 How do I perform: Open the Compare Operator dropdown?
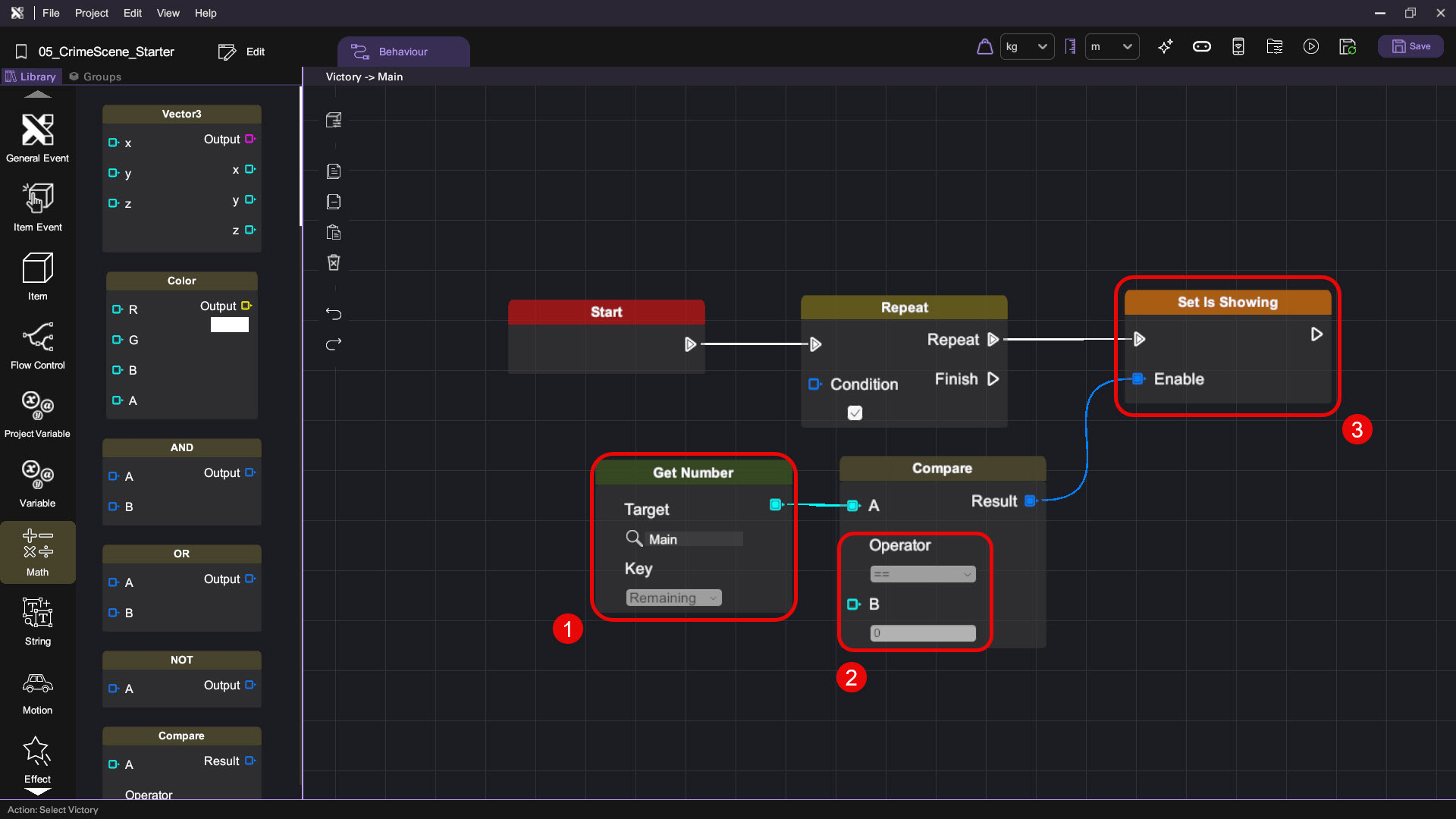click(x=922, y=574)
